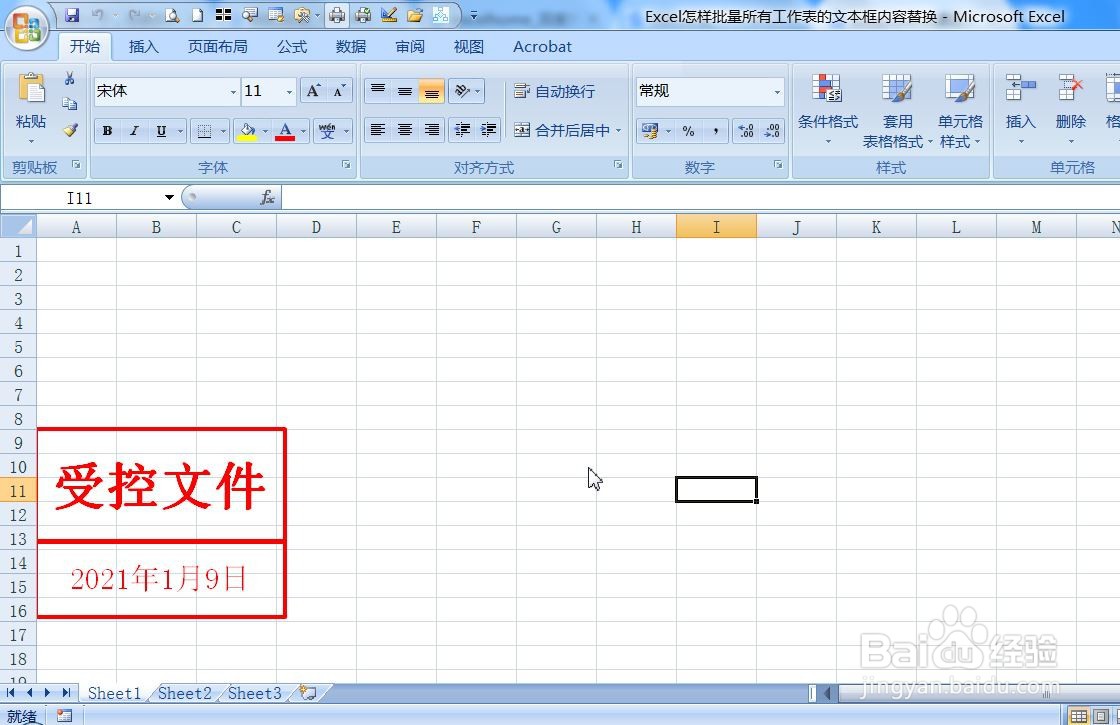Switch to 开始 ribbon tab
The image size is (1120, 725).
[84, 46]
